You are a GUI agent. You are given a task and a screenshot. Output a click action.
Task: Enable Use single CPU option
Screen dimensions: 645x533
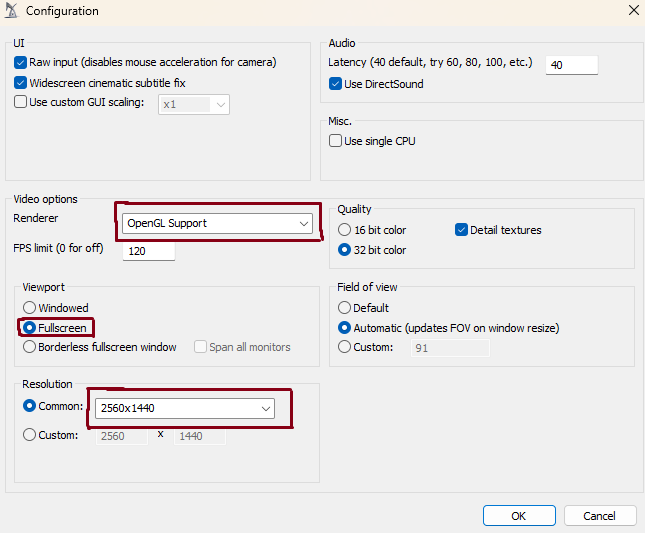[335, 141]
